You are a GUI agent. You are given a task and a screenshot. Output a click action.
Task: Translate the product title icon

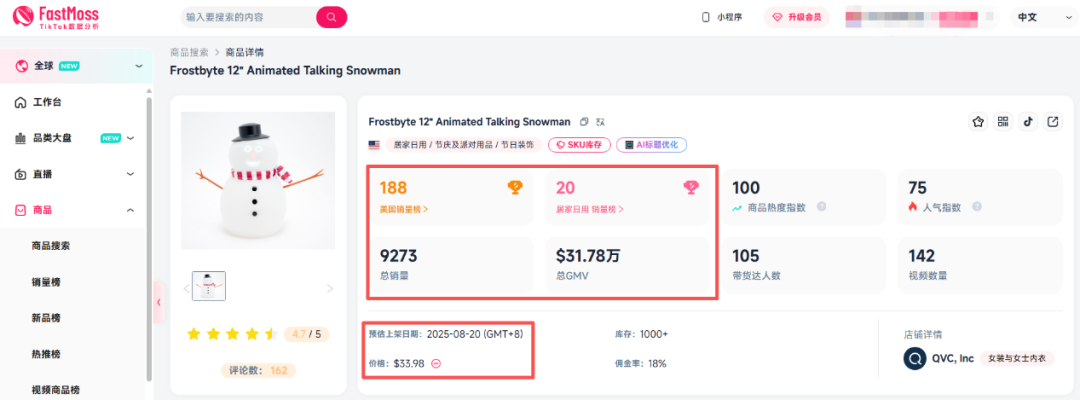600,122
